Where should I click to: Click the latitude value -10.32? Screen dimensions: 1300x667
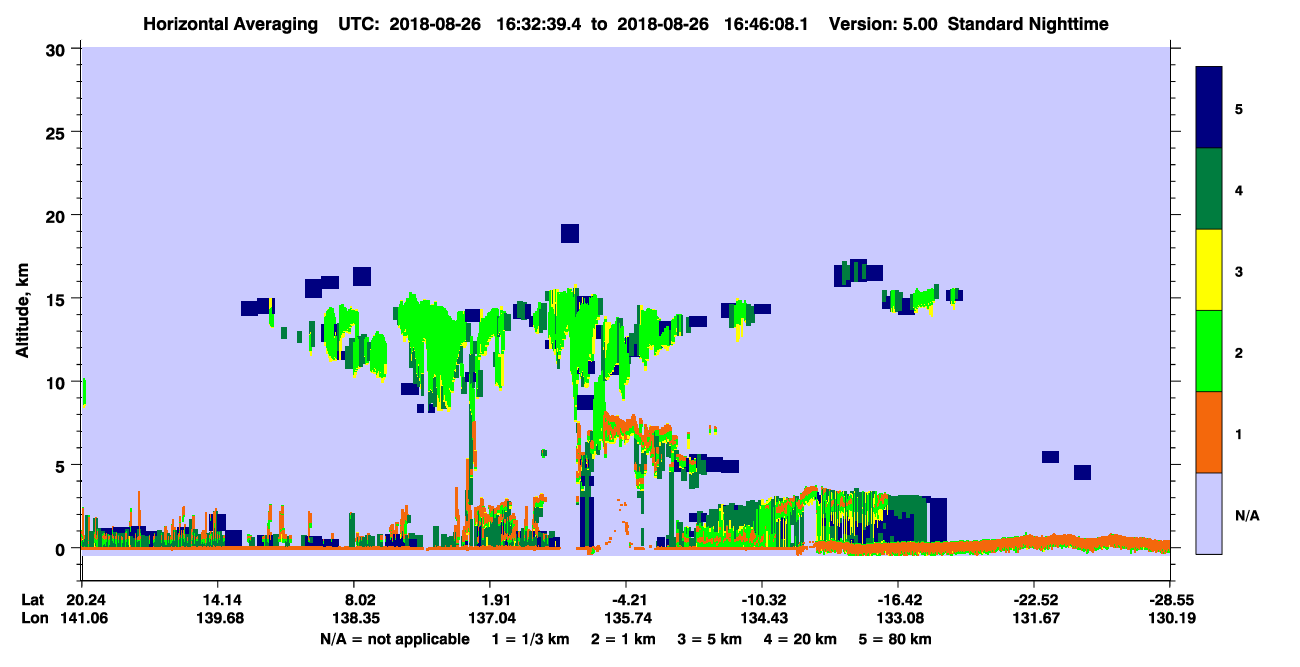[x=761, y=600]
